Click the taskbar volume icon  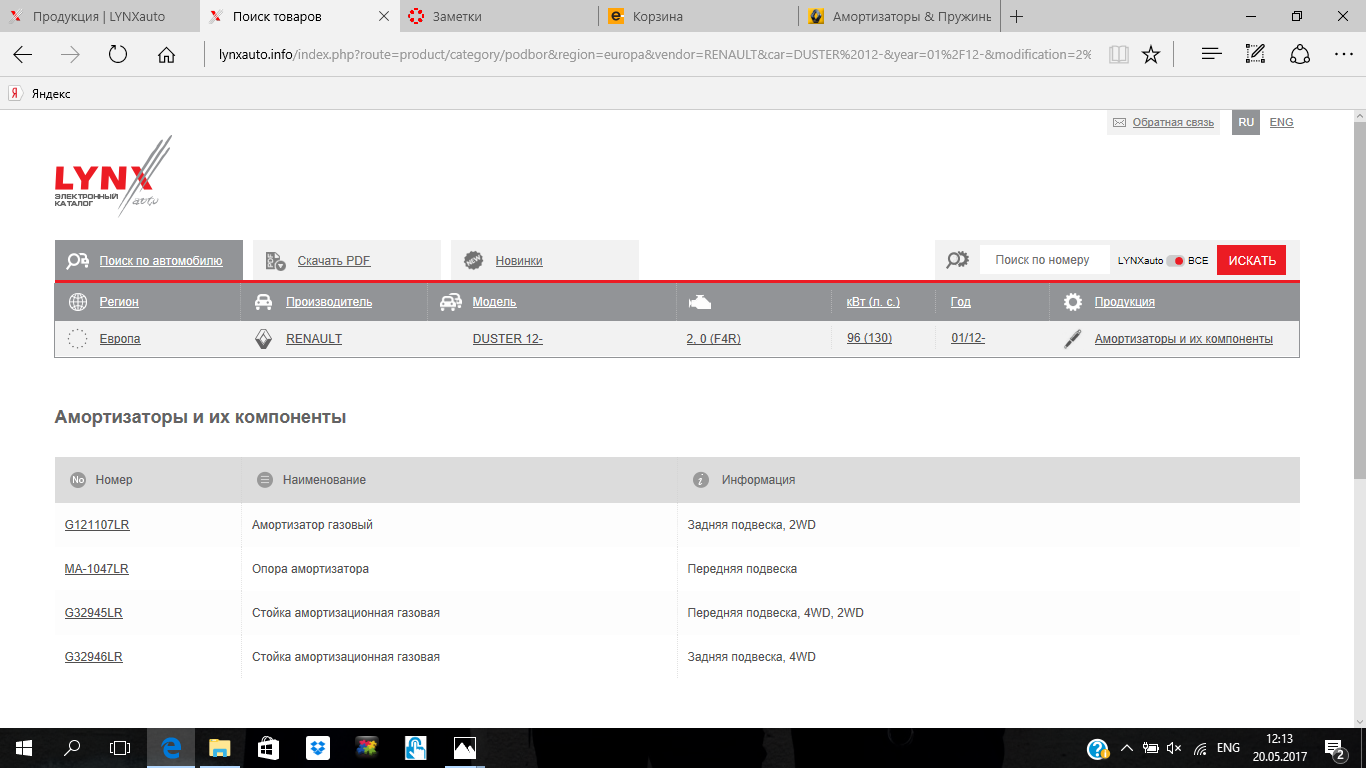[x=1175, y=748]
